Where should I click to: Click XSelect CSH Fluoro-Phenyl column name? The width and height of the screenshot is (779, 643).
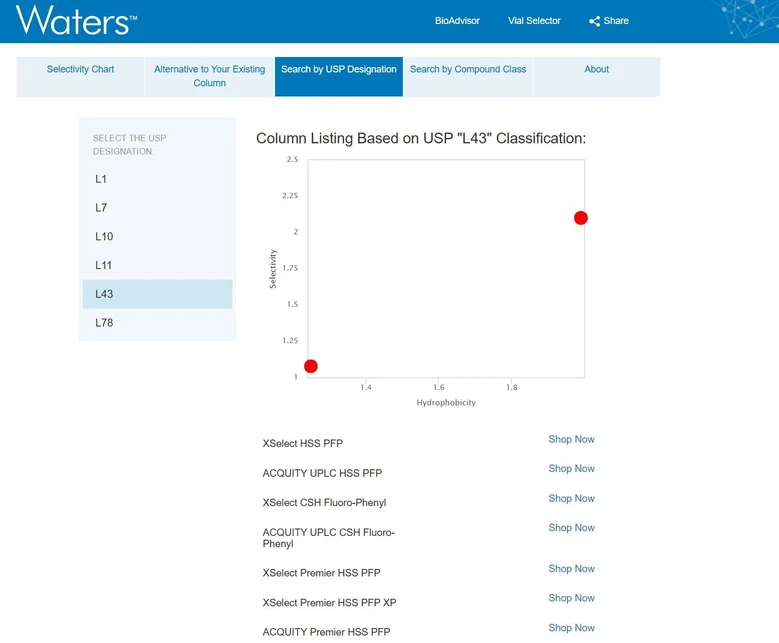pyautogui.click(x=324, y=502)
